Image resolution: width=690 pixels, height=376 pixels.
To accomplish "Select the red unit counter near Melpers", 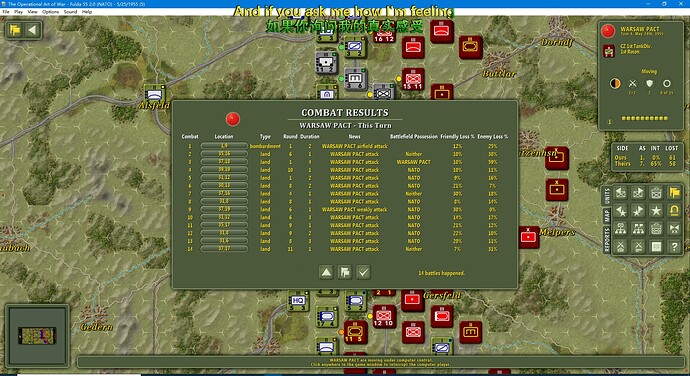I will tap(528, 237).
